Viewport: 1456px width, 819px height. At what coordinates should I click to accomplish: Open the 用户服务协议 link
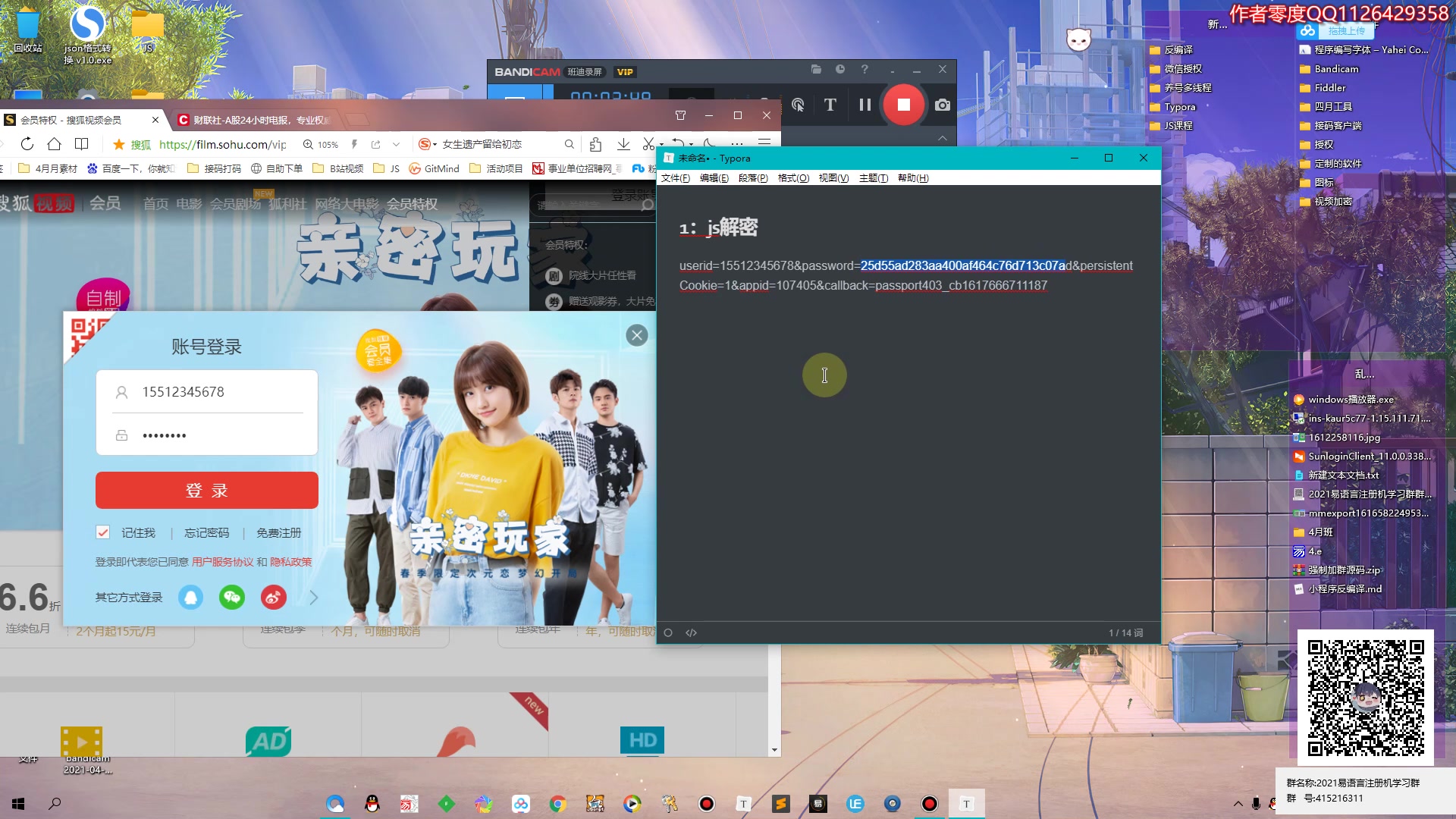[222, 562]
